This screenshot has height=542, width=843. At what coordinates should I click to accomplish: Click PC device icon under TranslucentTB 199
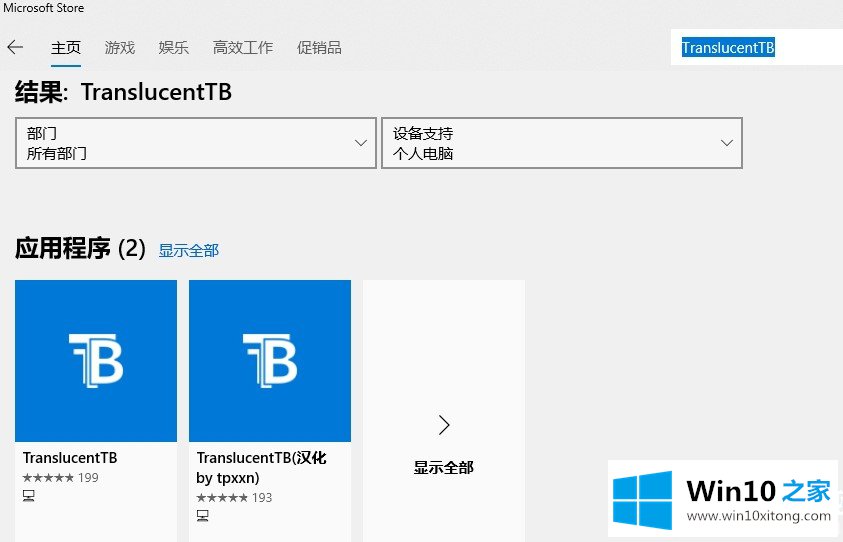point(29,496)
